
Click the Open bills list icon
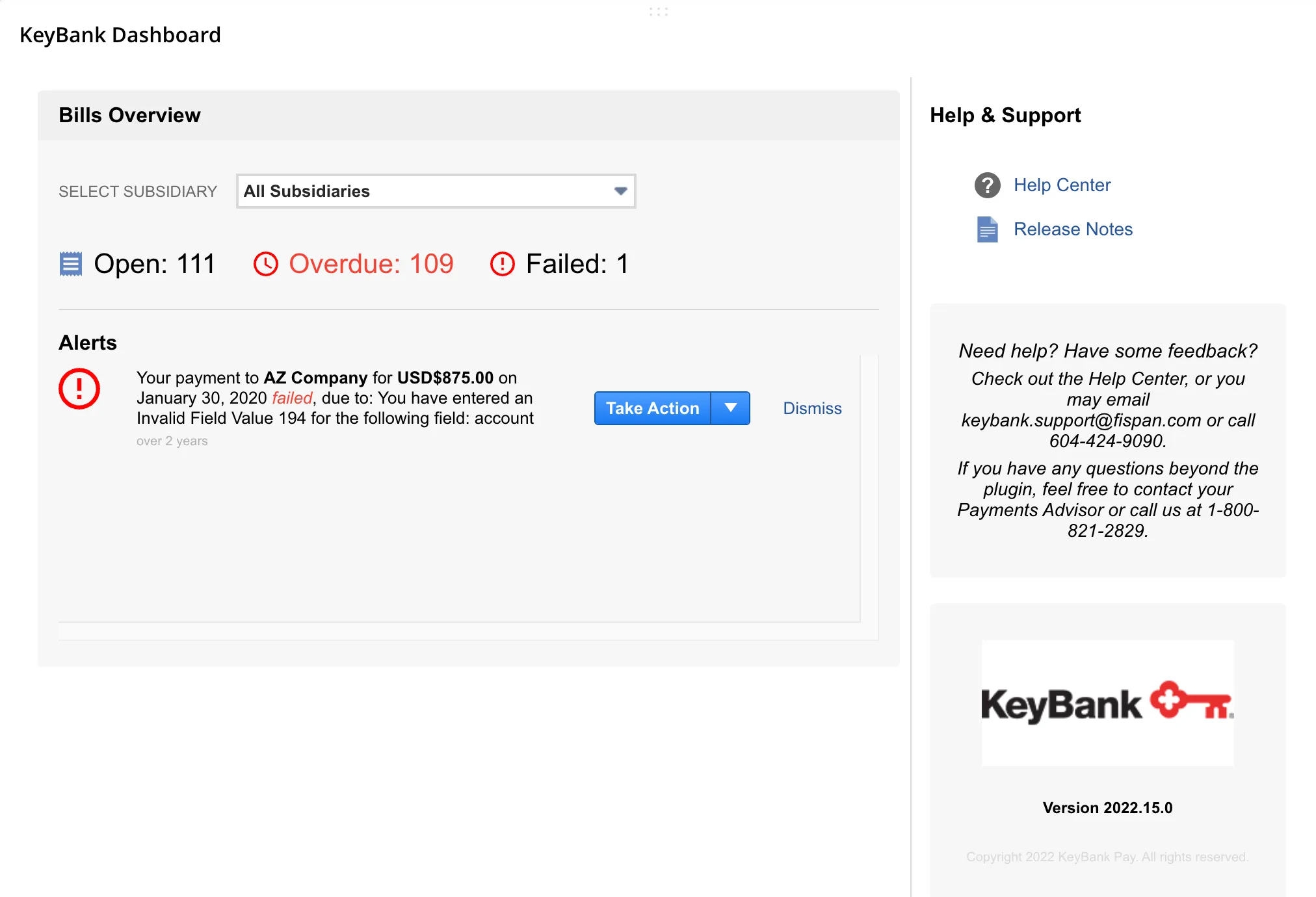click(x=71, y=264)
